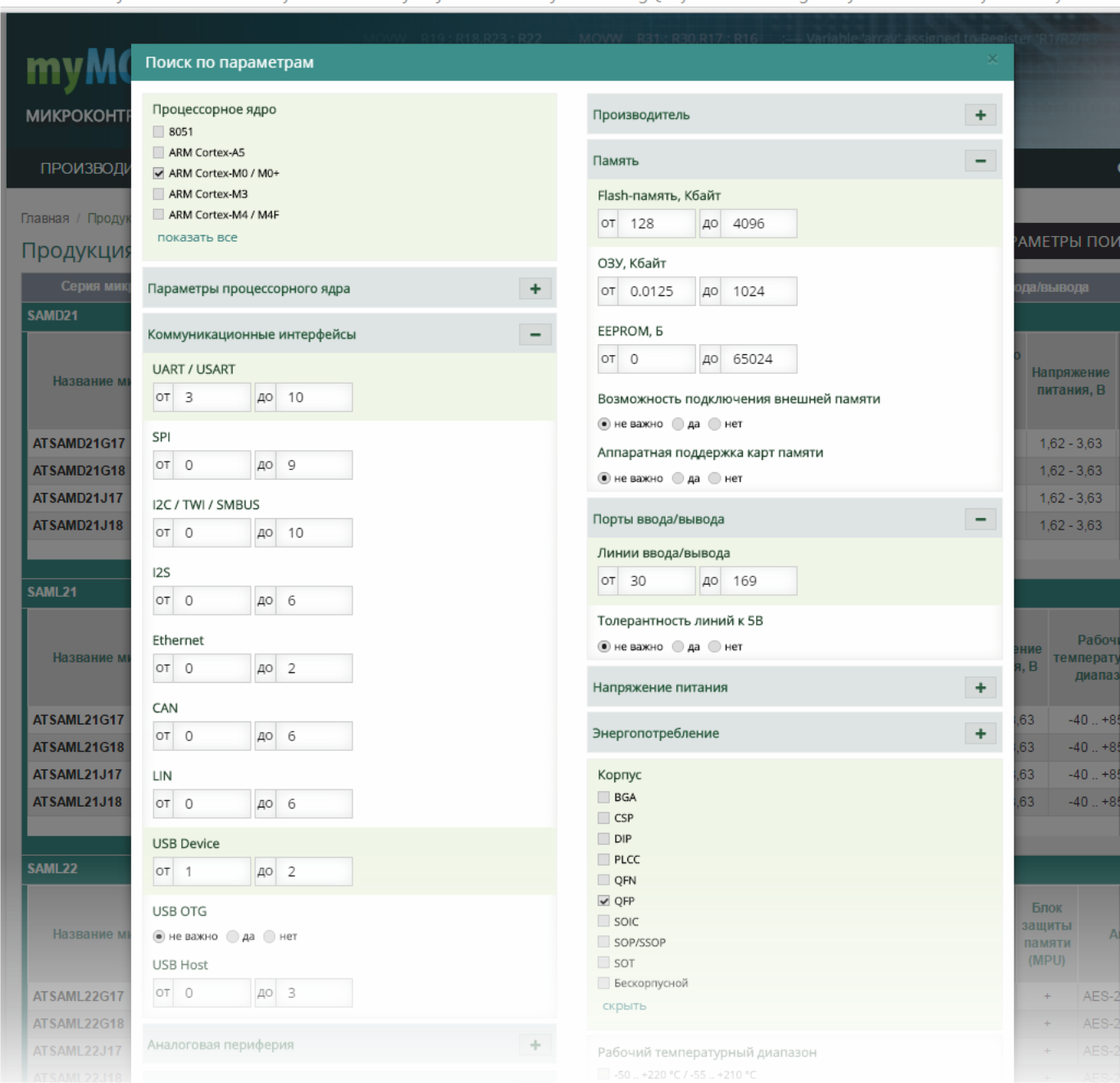Close the Поиск по параметрам dialog
Image resolution: width=1120 pixels, height=1083 pixels.
pos(992,59)
